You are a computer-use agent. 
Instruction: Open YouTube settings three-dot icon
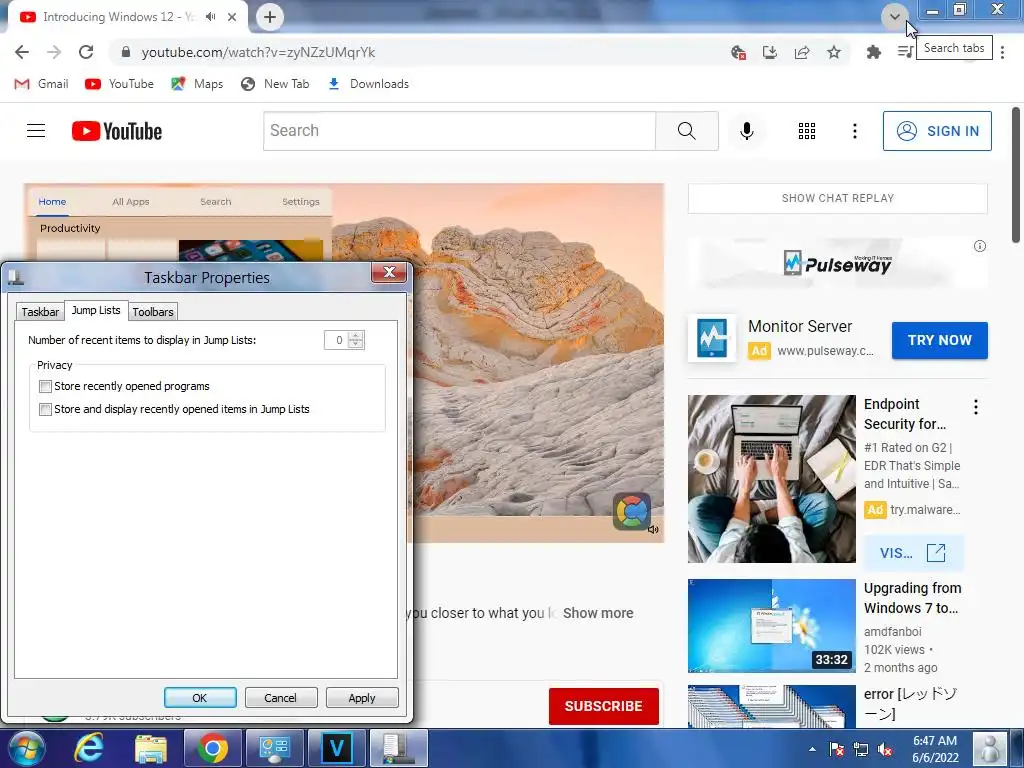coord(854,131)
